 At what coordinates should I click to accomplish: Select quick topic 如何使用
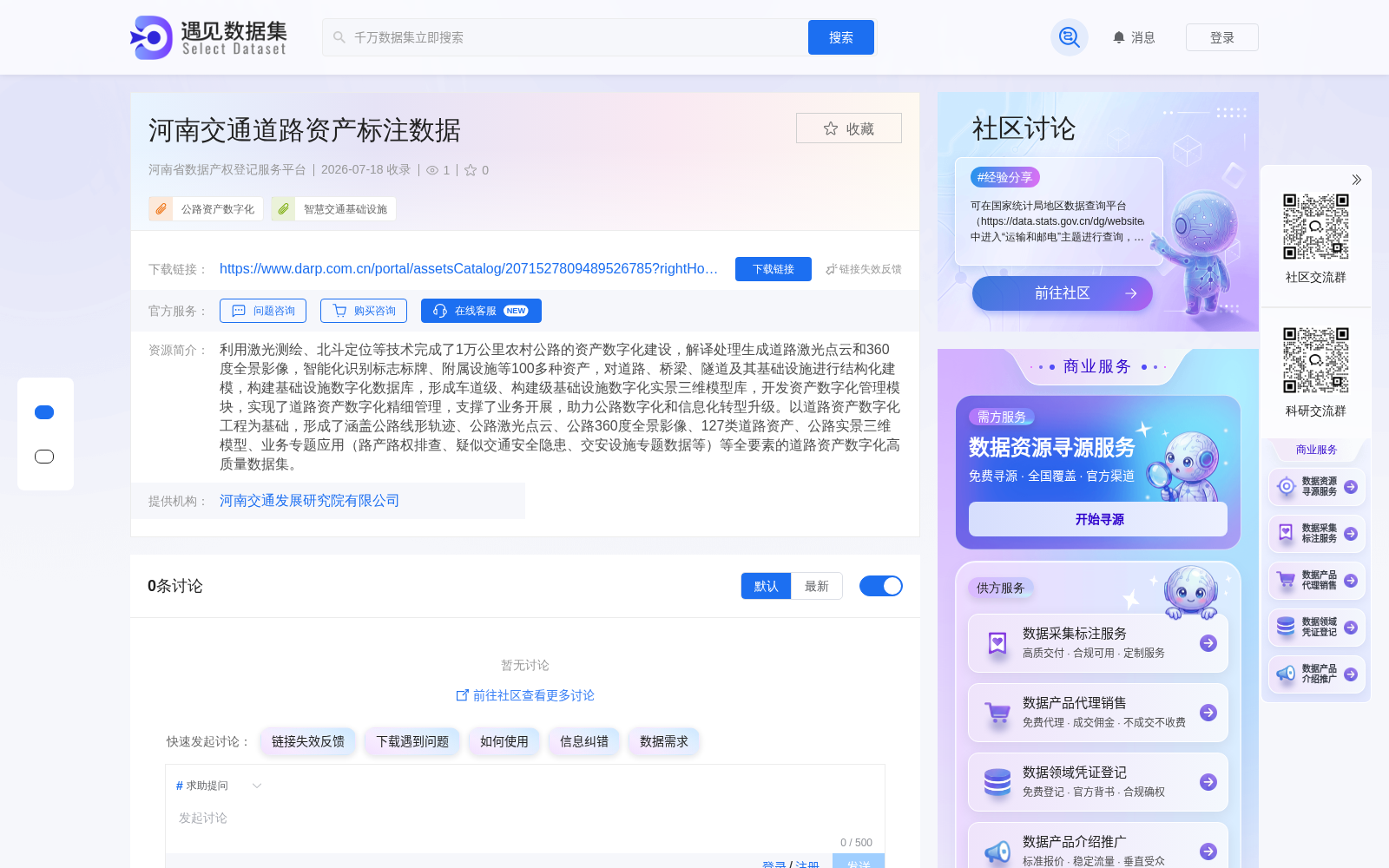coord(504,741)
